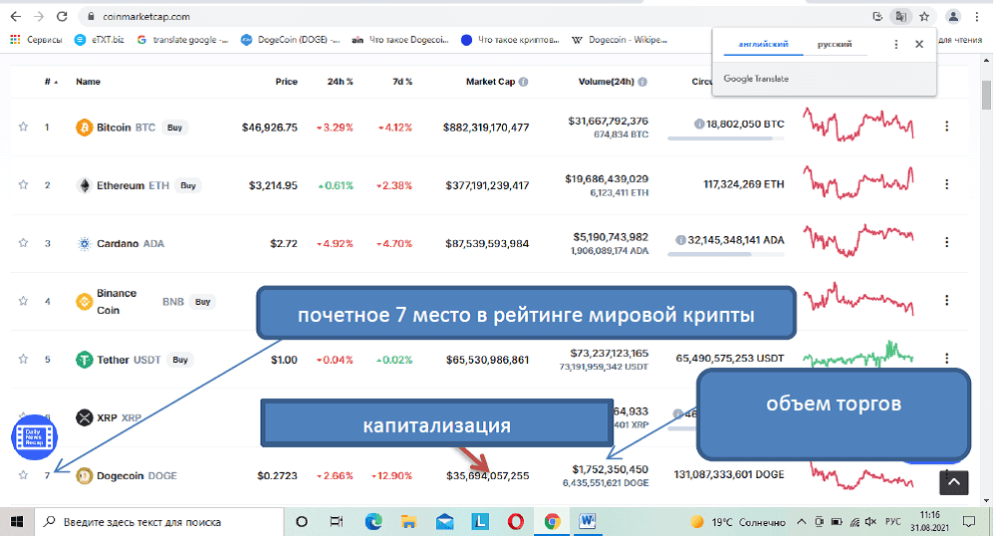Add Bitcoin to watchlist via star
This screenshot has height=538, width=1000.
click(22, 127)
